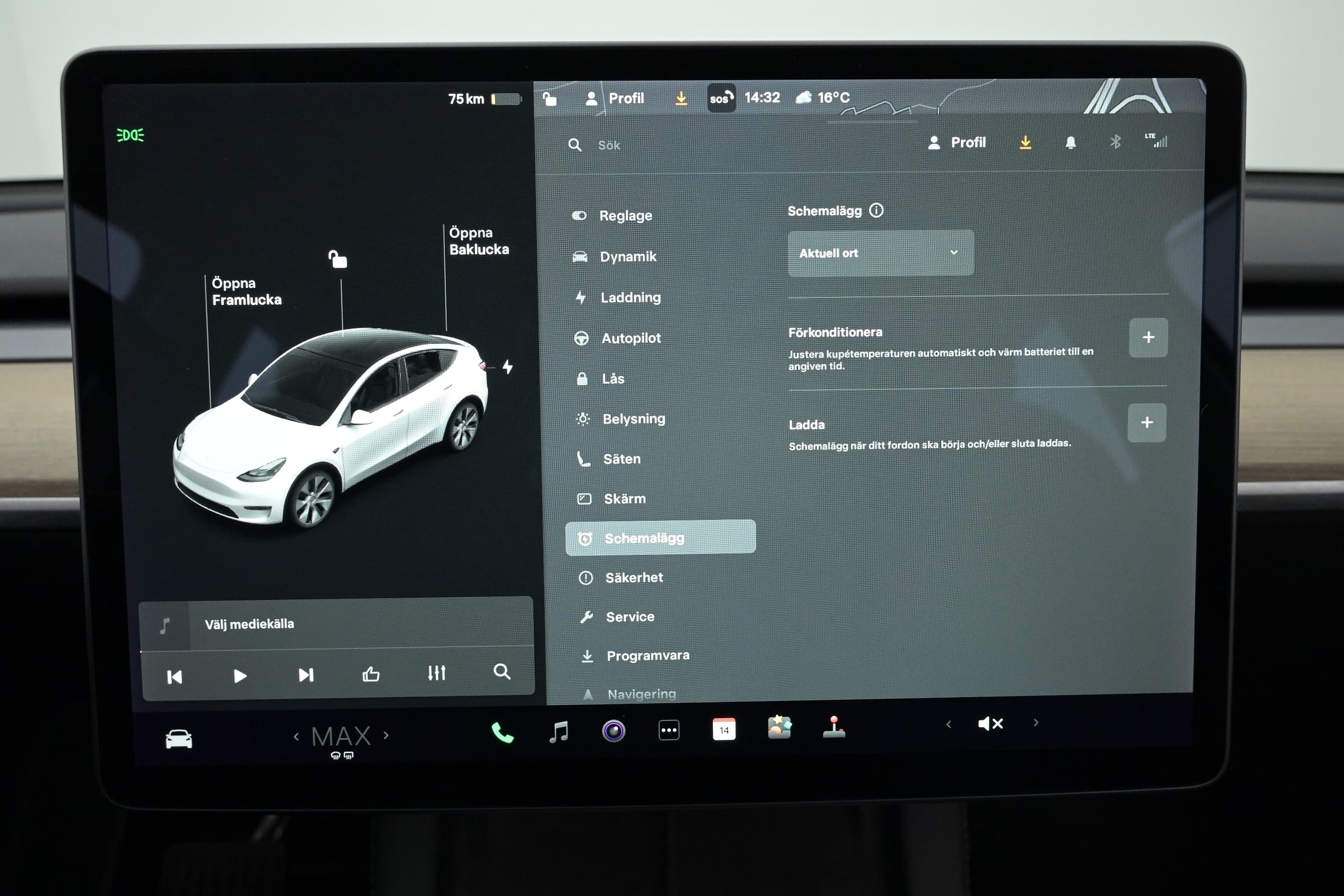Tap the 14:32 clock

[x=762, y=98]
